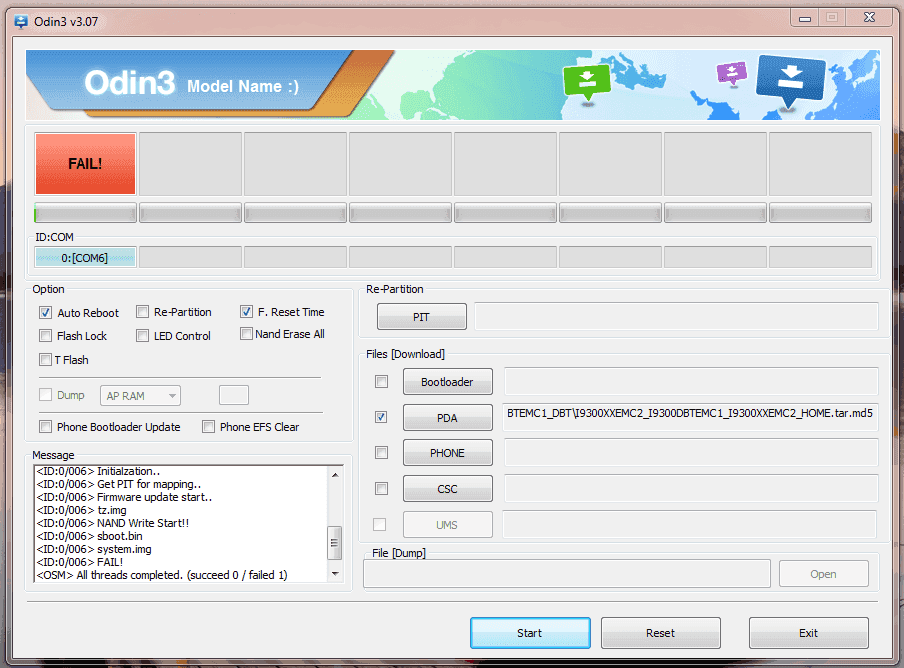The height and width of the screenshot is (668, 904).
Task: Minimize the Odin3 window
Action: click(805, 18)
